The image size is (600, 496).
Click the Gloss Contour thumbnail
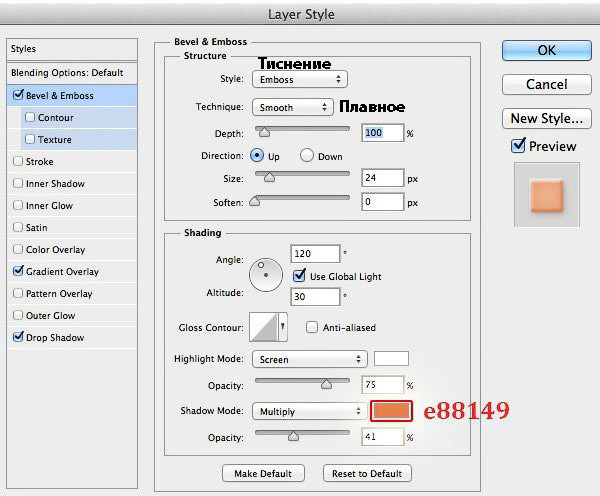tap(264, 327)
